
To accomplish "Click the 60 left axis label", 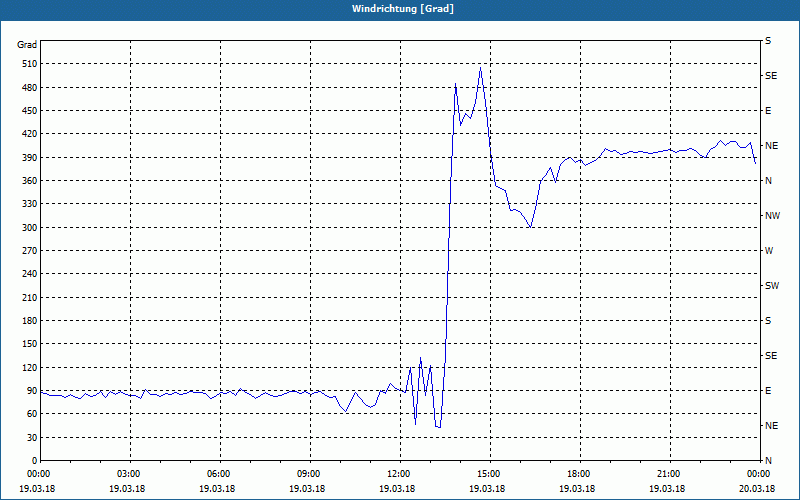I will [32, 414].
